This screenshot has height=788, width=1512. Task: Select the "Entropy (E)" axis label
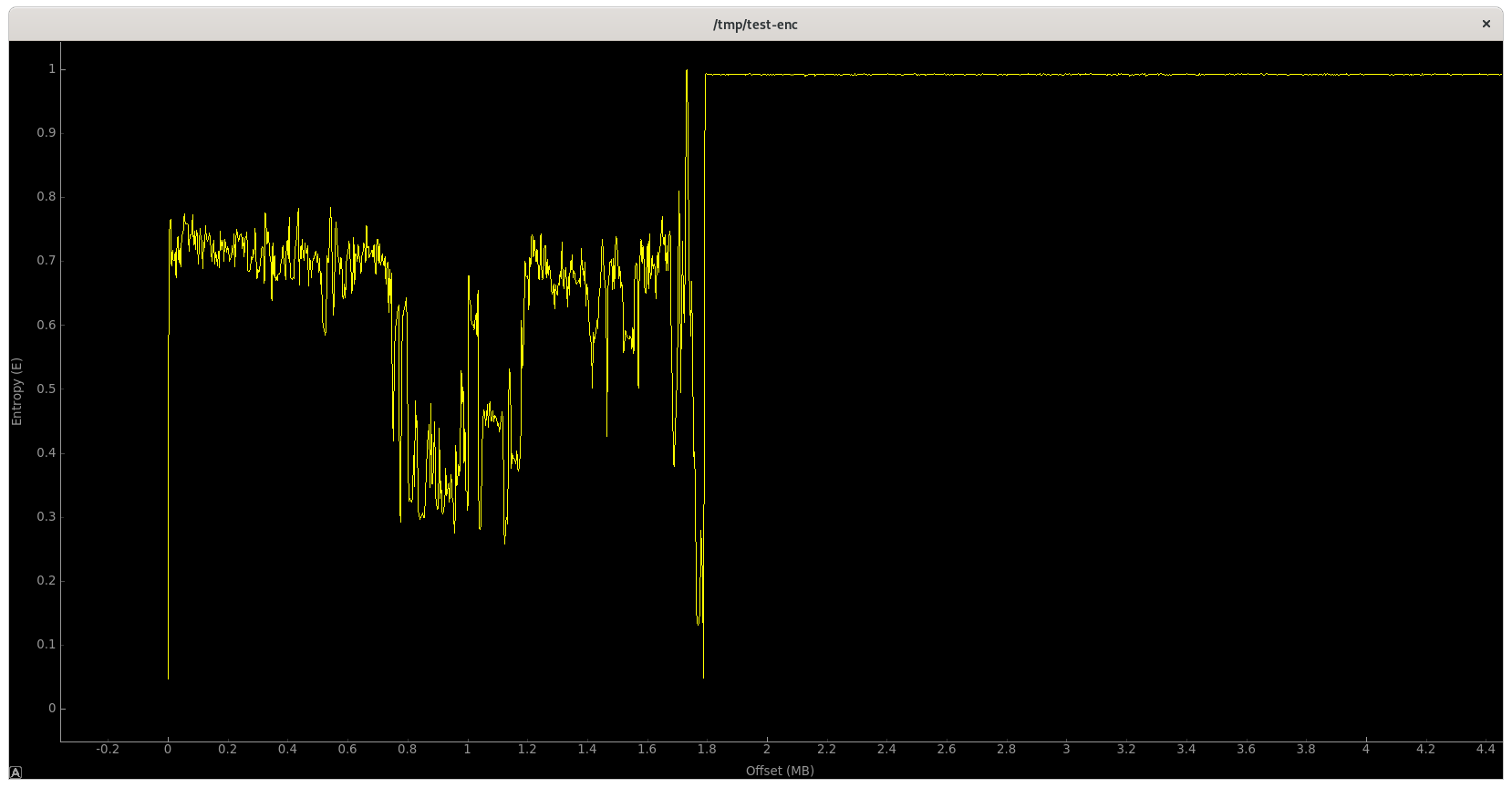pos(16,391)
